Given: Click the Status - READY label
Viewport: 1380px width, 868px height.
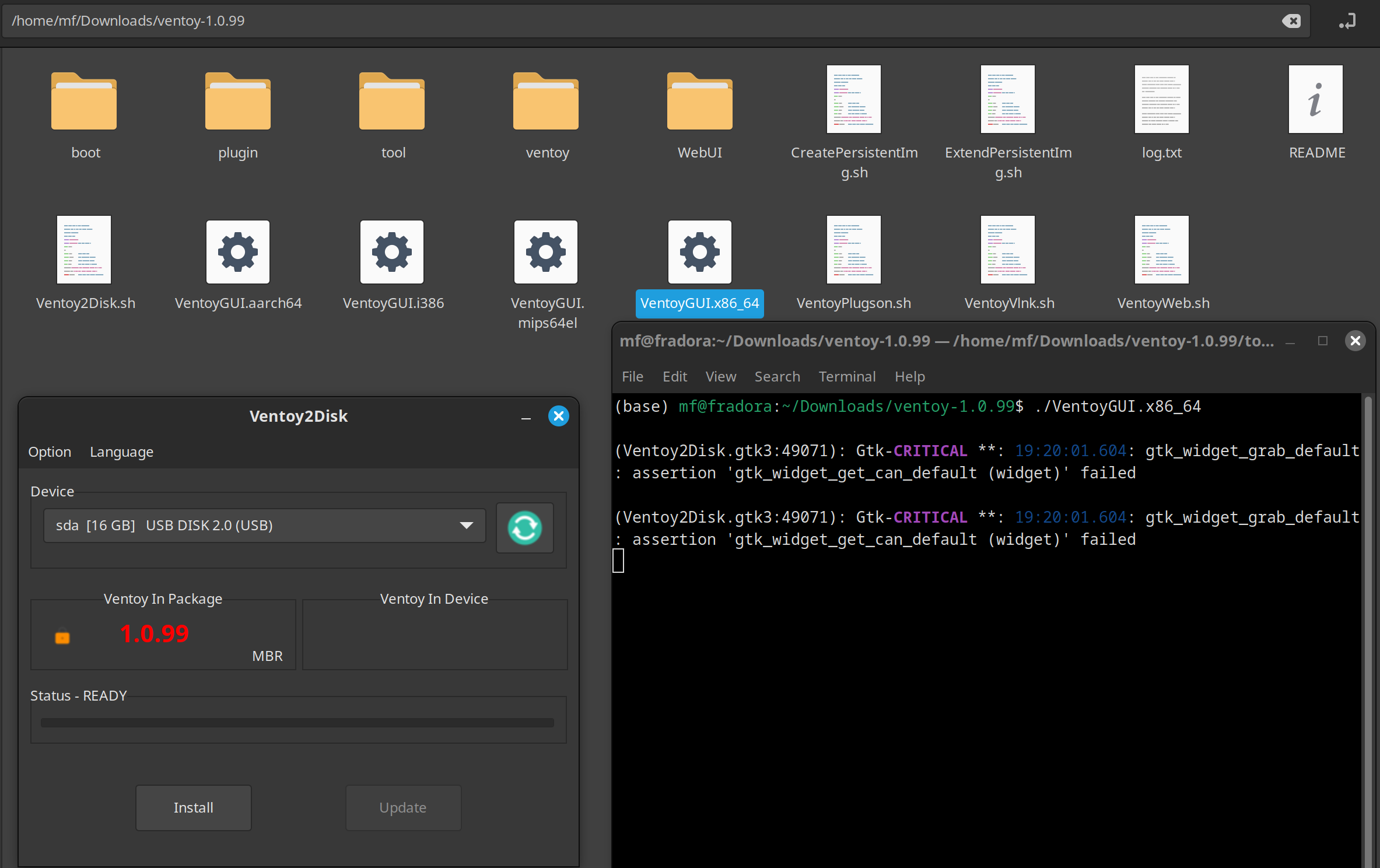Looking at the screenshot, I should (79, 695).
